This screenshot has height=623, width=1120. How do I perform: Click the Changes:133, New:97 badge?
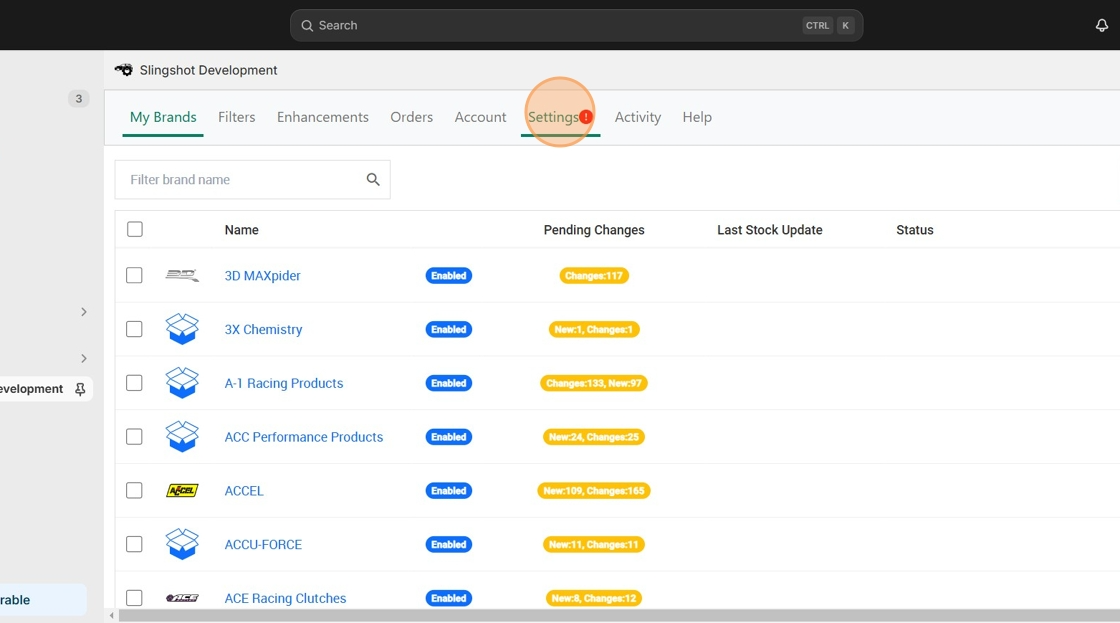click(x=594, y=383)
